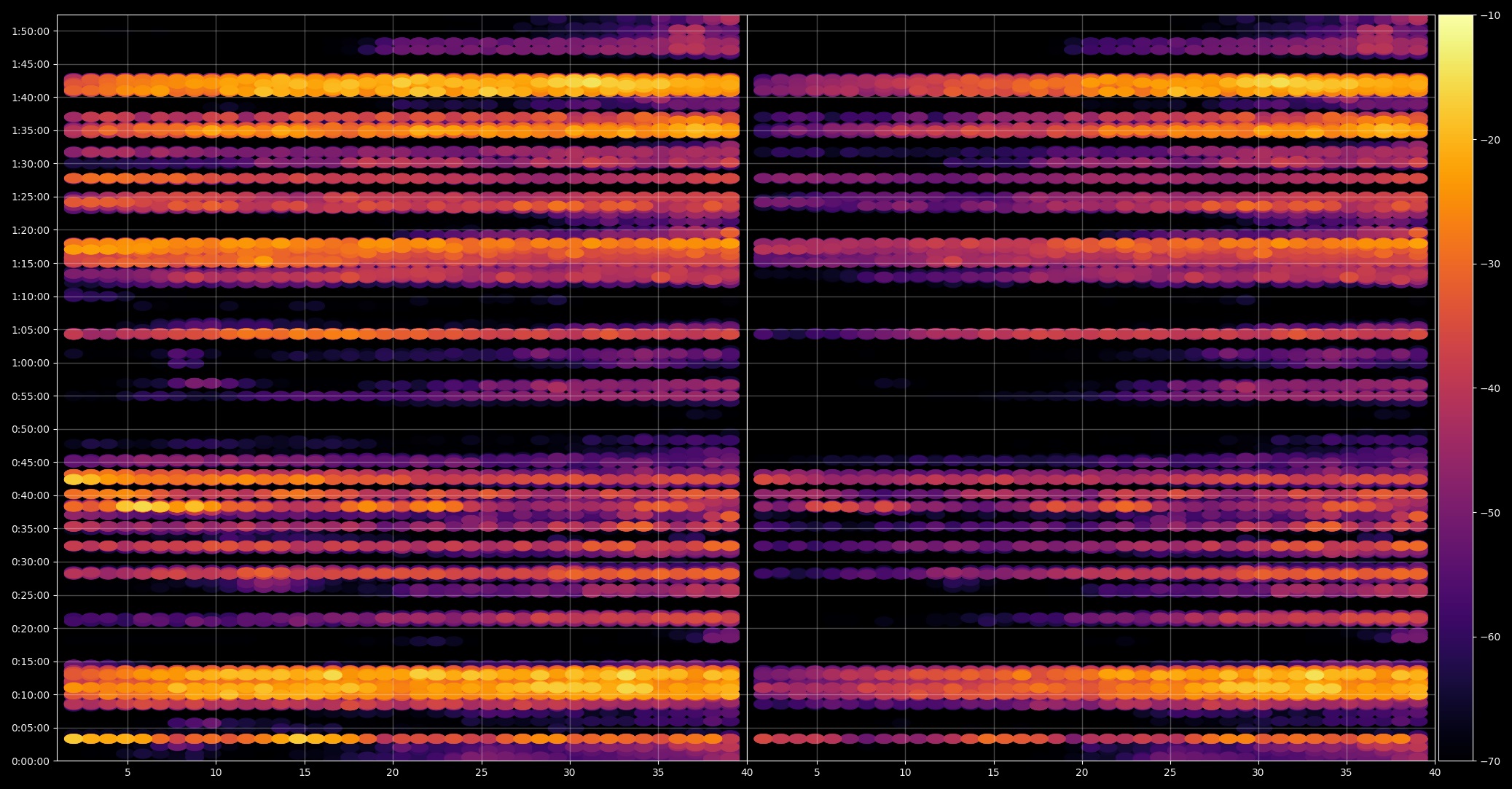Click the colorbar at the orange −20 level
Screen dimensions: 1512x789
tap(1455, 140)
